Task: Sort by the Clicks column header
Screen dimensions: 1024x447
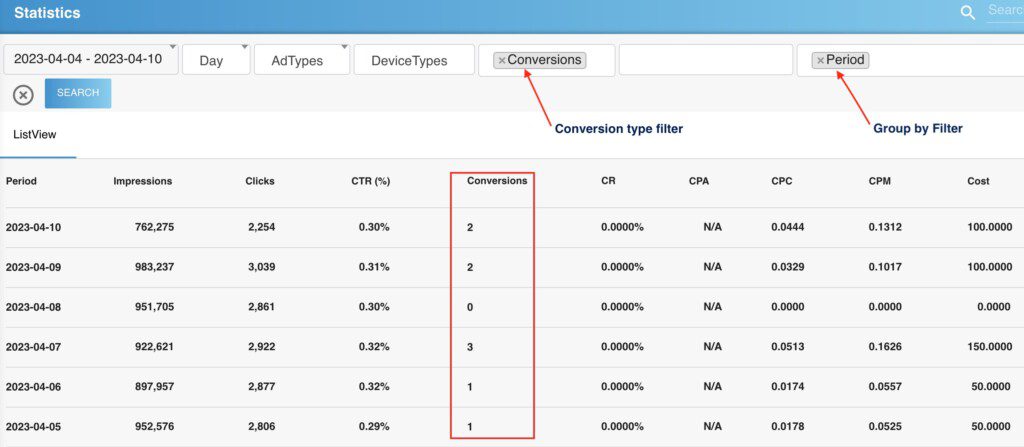Action: [260, 181]
